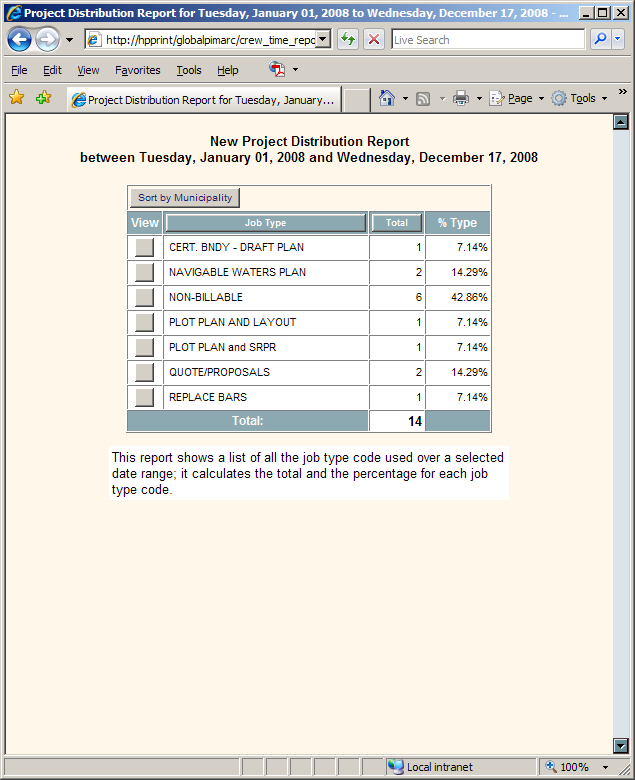635x780 pixels.
Task: Click the 100% zoom level button
Action: (x=567, y=767)
